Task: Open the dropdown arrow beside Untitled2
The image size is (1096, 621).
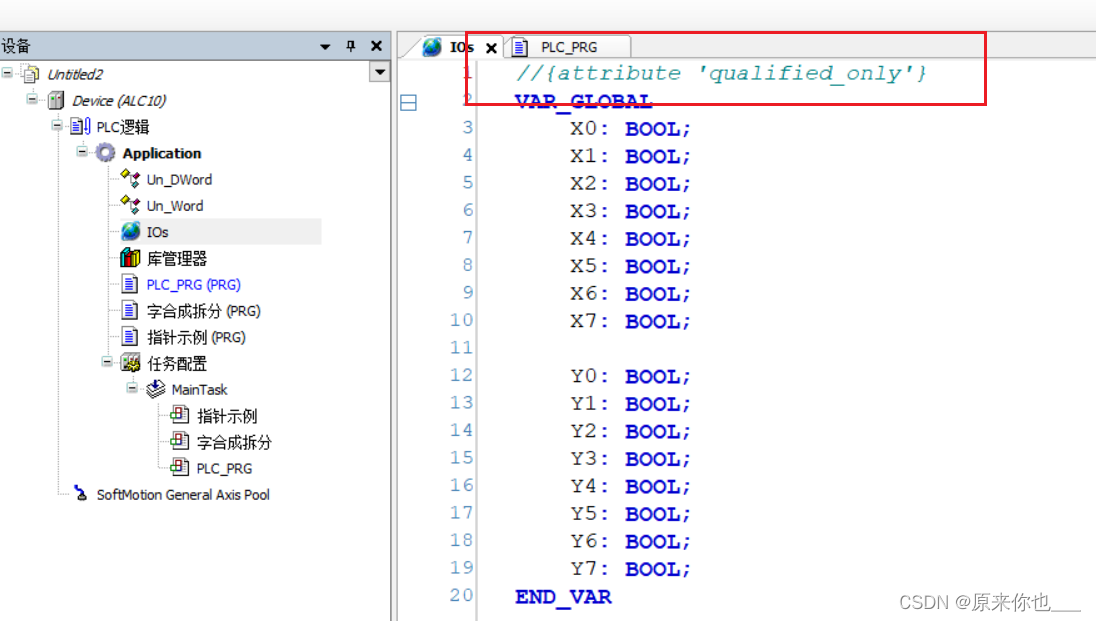Action: pos(379,72)
